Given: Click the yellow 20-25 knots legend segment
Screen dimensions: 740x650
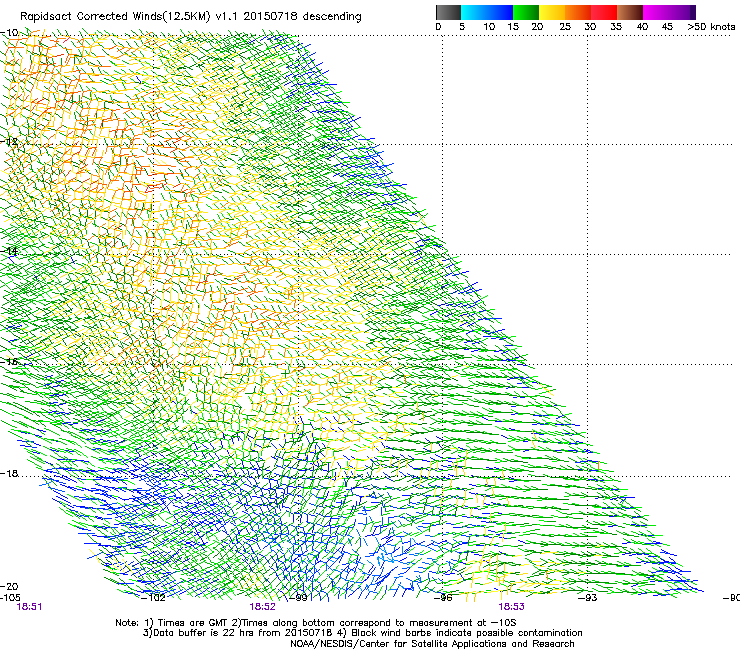Looking at the screenshot, I should click(x=552, y=12).
